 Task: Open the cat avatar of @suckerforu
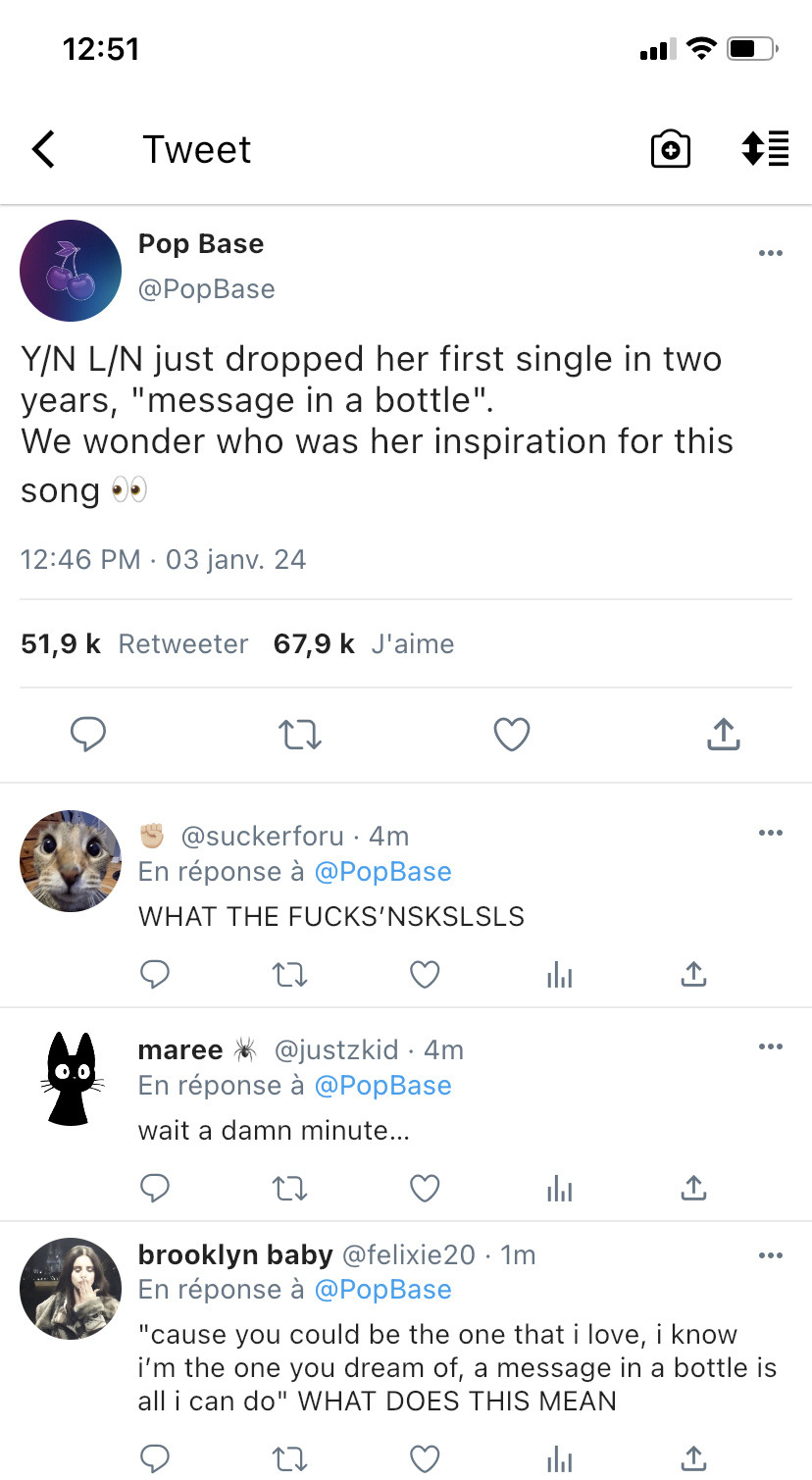pos(71,861)
